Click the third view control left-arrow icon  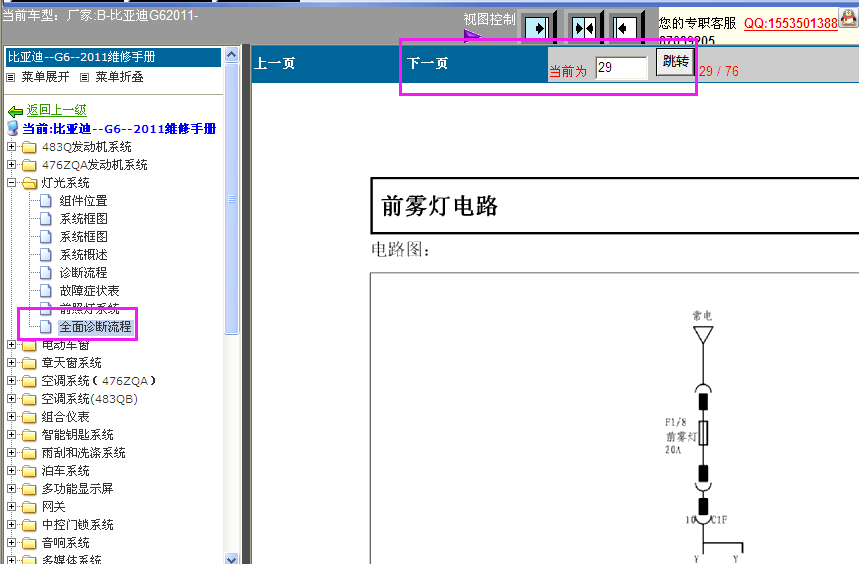(625, 27)
